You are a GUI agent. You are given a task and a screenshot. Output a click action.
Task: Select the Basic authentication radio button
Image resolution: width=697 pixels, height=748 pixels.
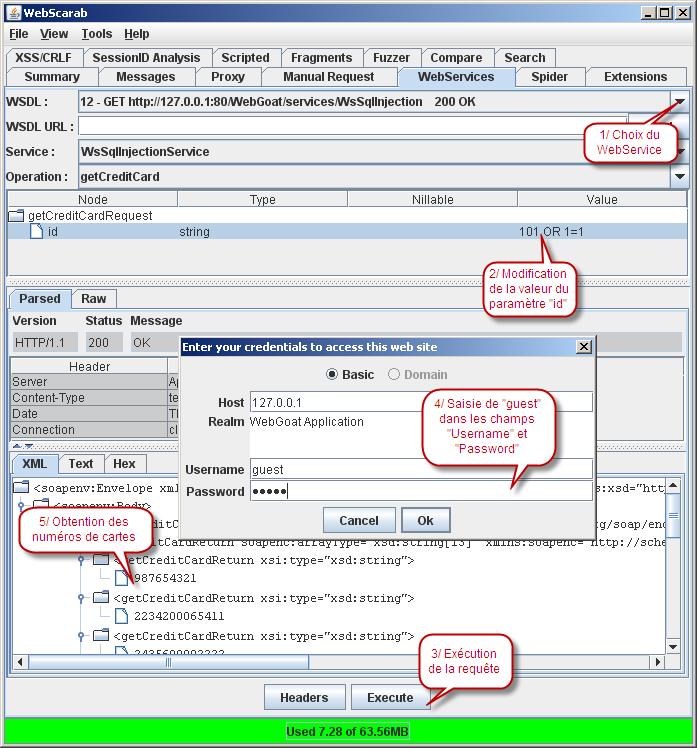coord(333,375)
